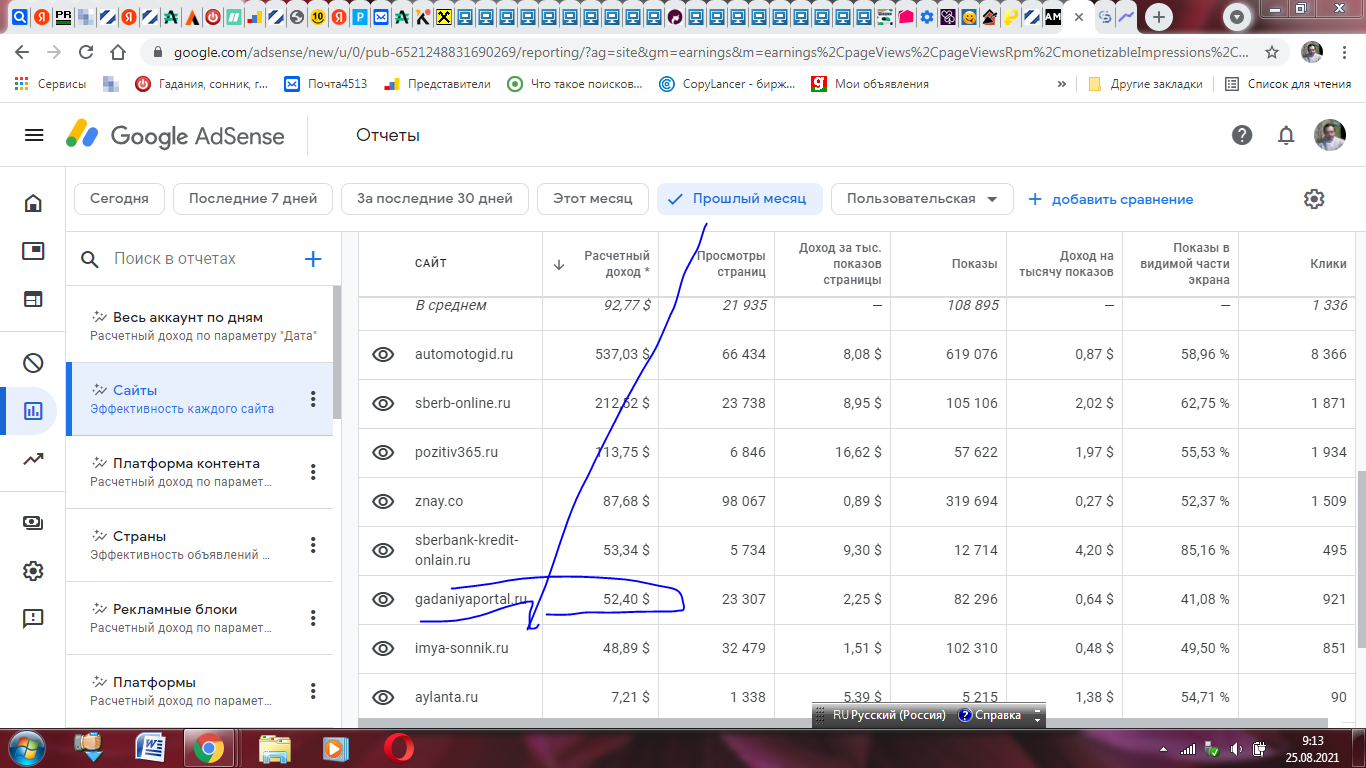Viewport: 1366px width, 768px height.
Task: Open the folder icon in taskbar
Action: coord(275,747)
